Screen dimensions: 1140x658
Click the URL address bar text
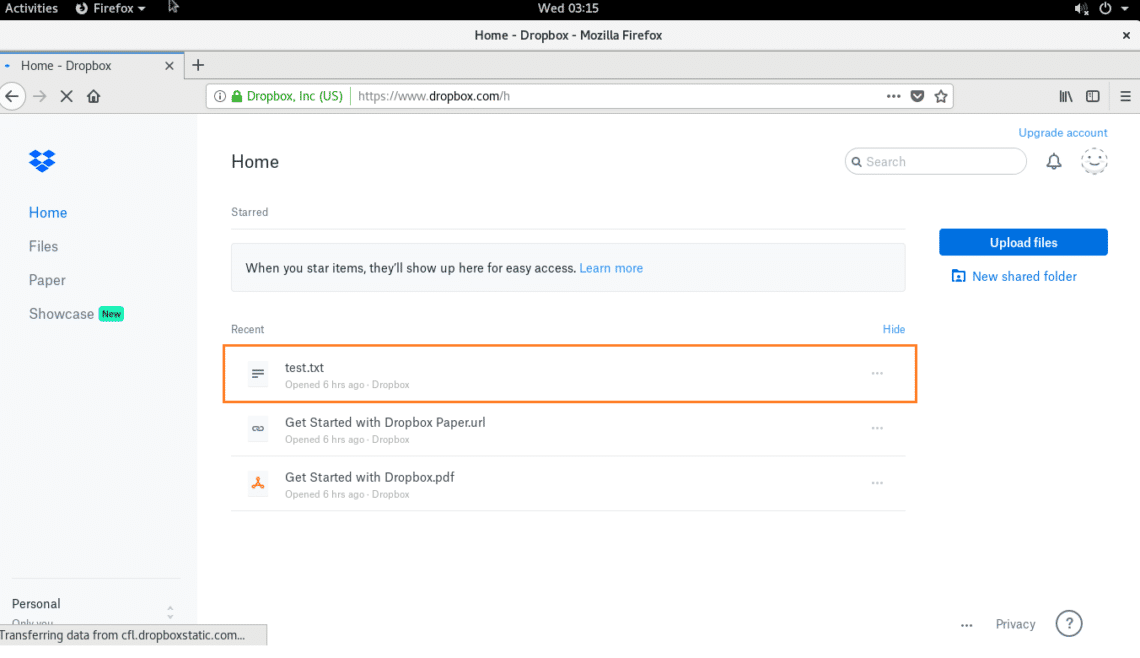433,96
